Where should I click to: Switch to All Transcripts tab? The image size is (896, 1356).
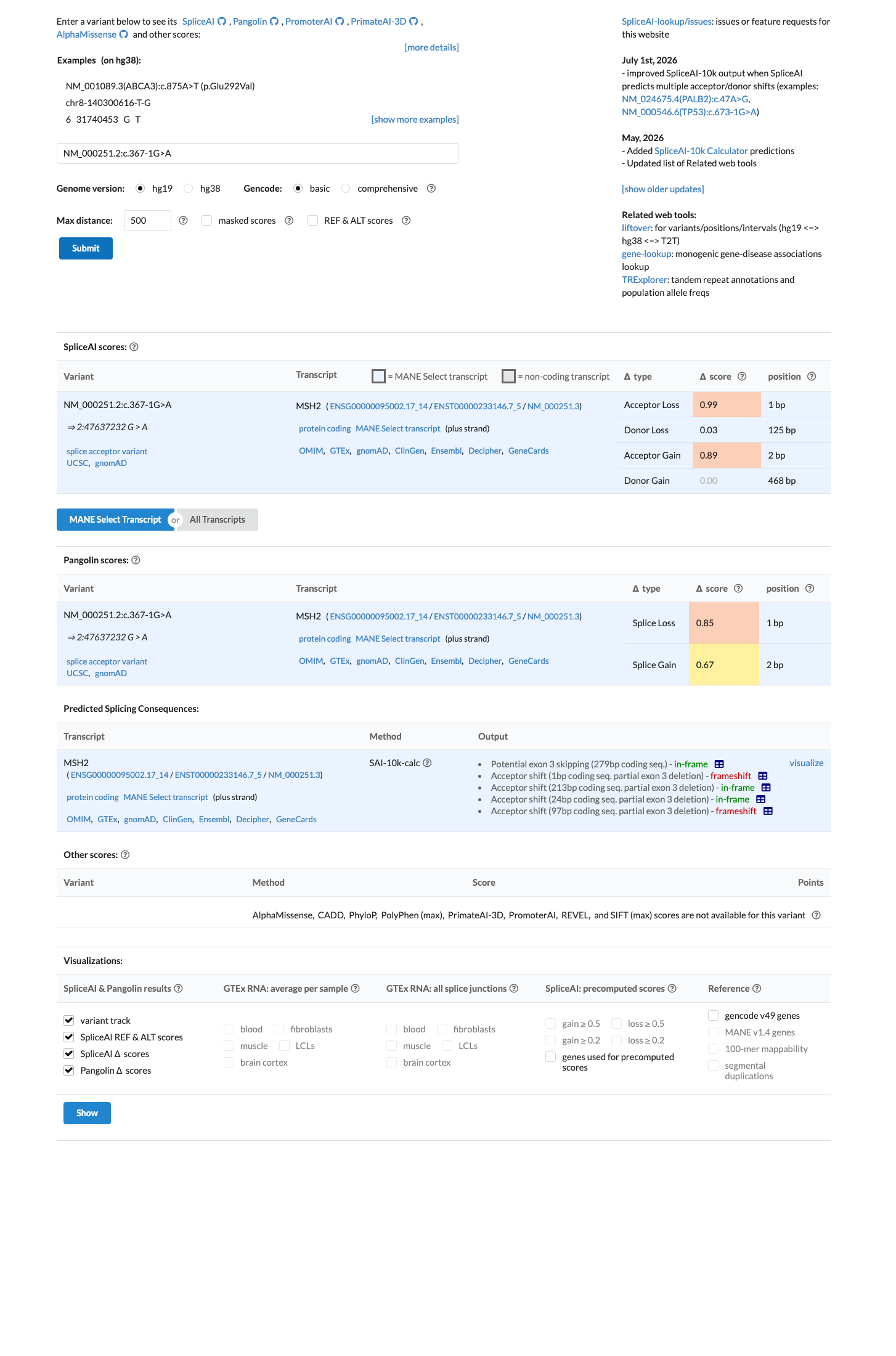(x=218, y=520)
